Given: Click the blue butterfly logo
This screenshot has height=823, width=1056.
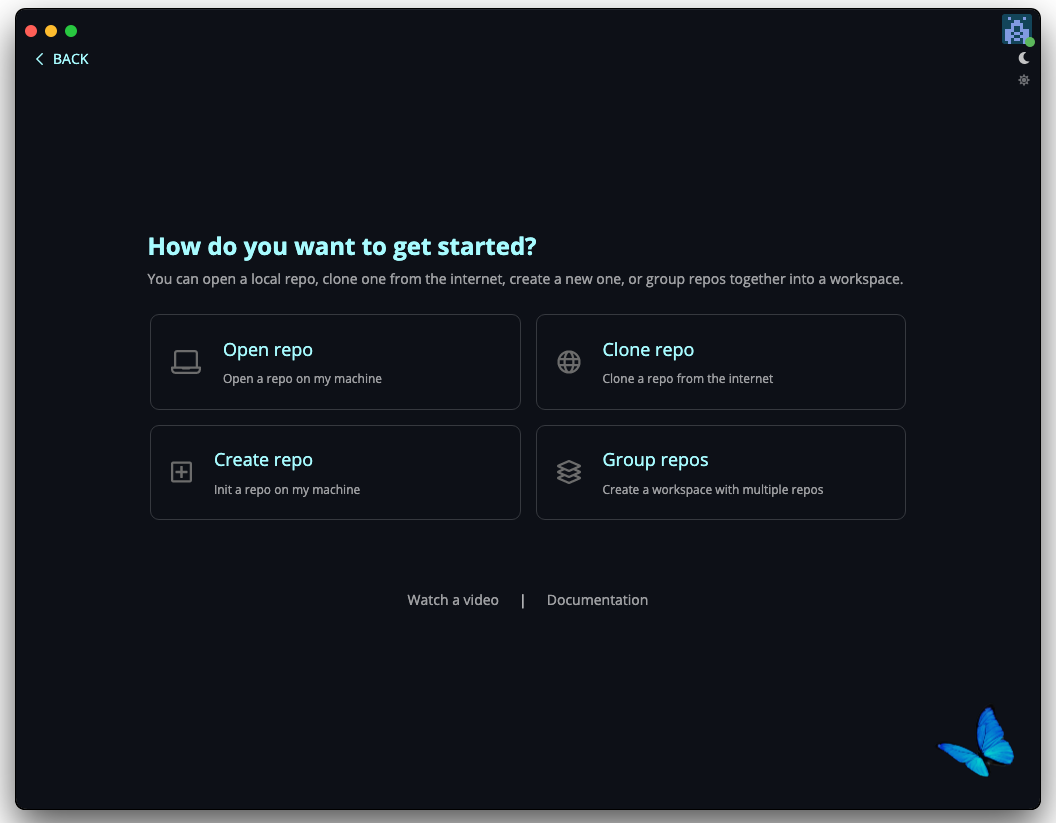Looking at the screenshot, I should coord(977,742).
